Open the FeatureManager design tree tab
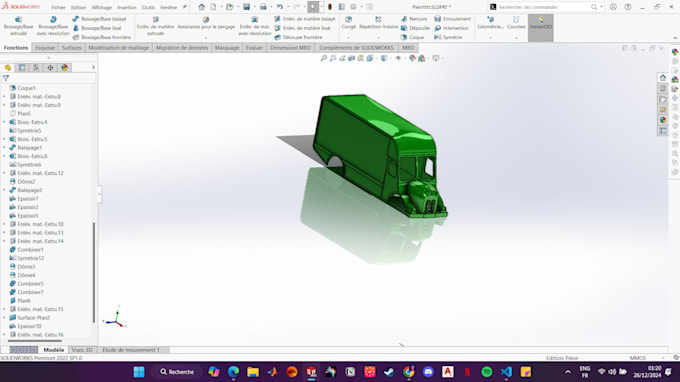The image size is (680, 382). tap(8, 68)
